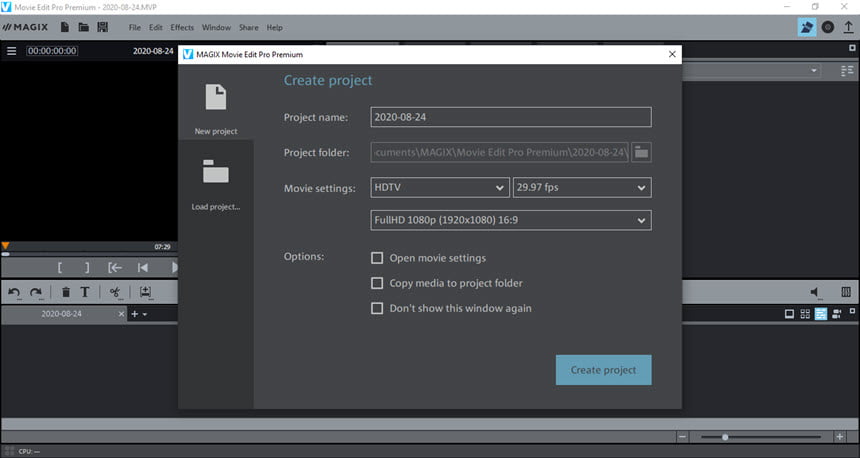Open the Effects menu
Viewport: 860px width, 458px height.
(x=182, y=27)
